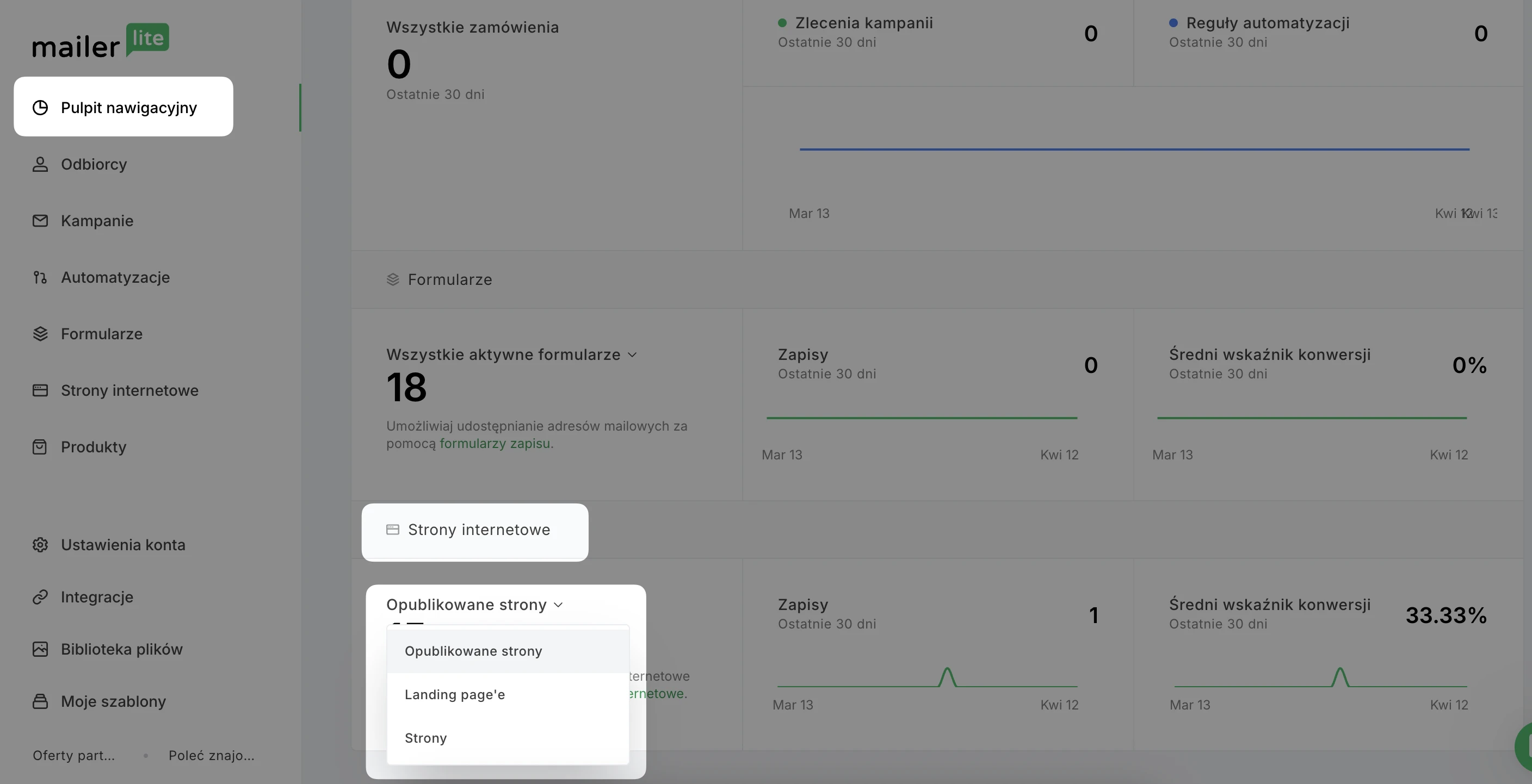1532x784 pixels.
Task: Click the Ustawienia konta gear icon
Action: tap(40, 545)
